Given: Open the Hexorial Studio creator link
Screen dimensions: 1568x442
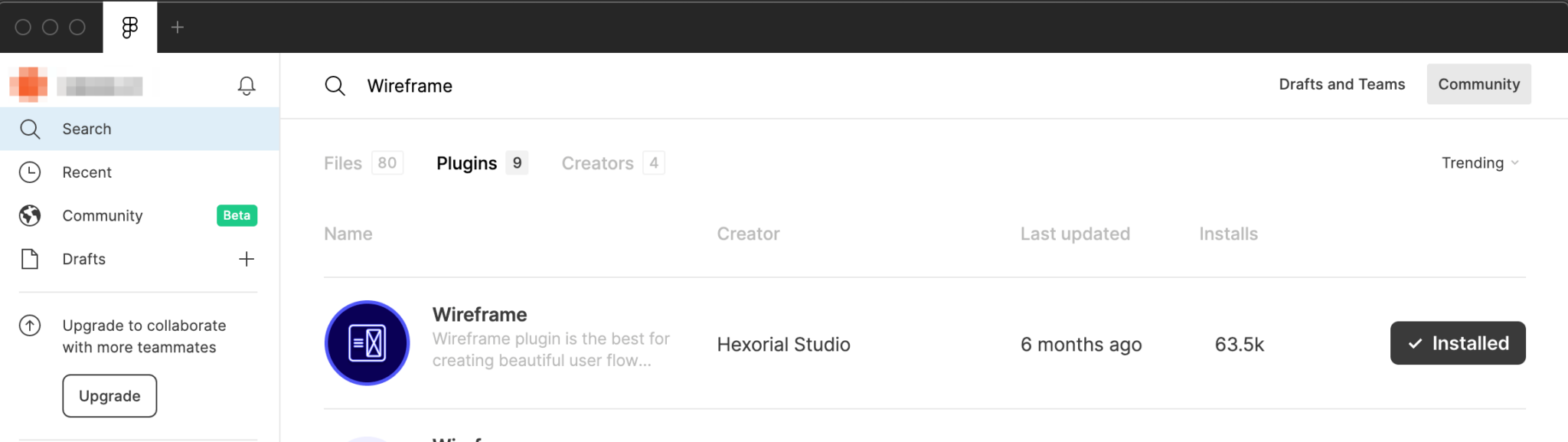Looking at the screenshot, I should tap(783, 345).
